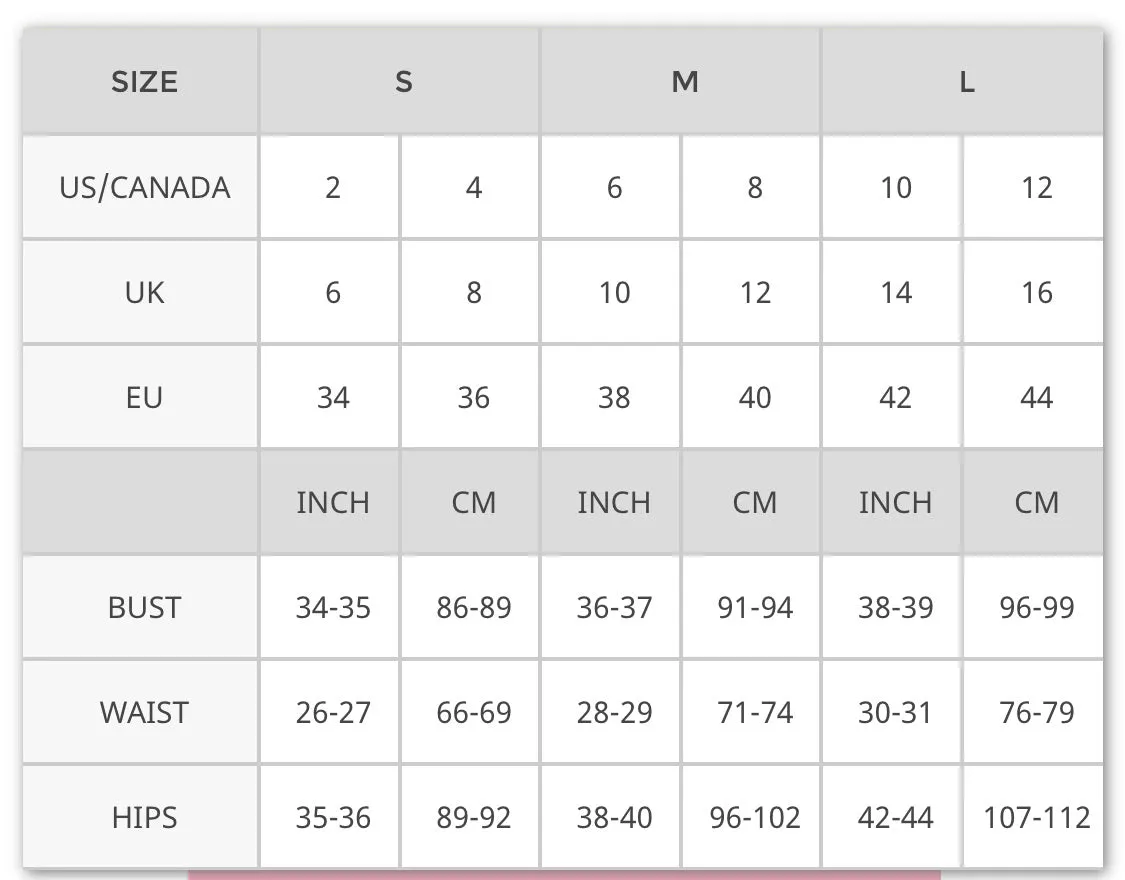Click the pink bar below table
Image resolution: width=1125 pixels, height=880 pixels.
pos(564,875)
